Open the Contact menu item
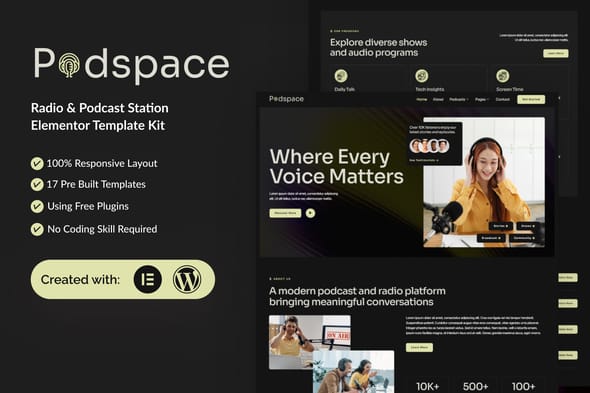The width and height of the screenshot is (590, 393). (x=502, y=99)
